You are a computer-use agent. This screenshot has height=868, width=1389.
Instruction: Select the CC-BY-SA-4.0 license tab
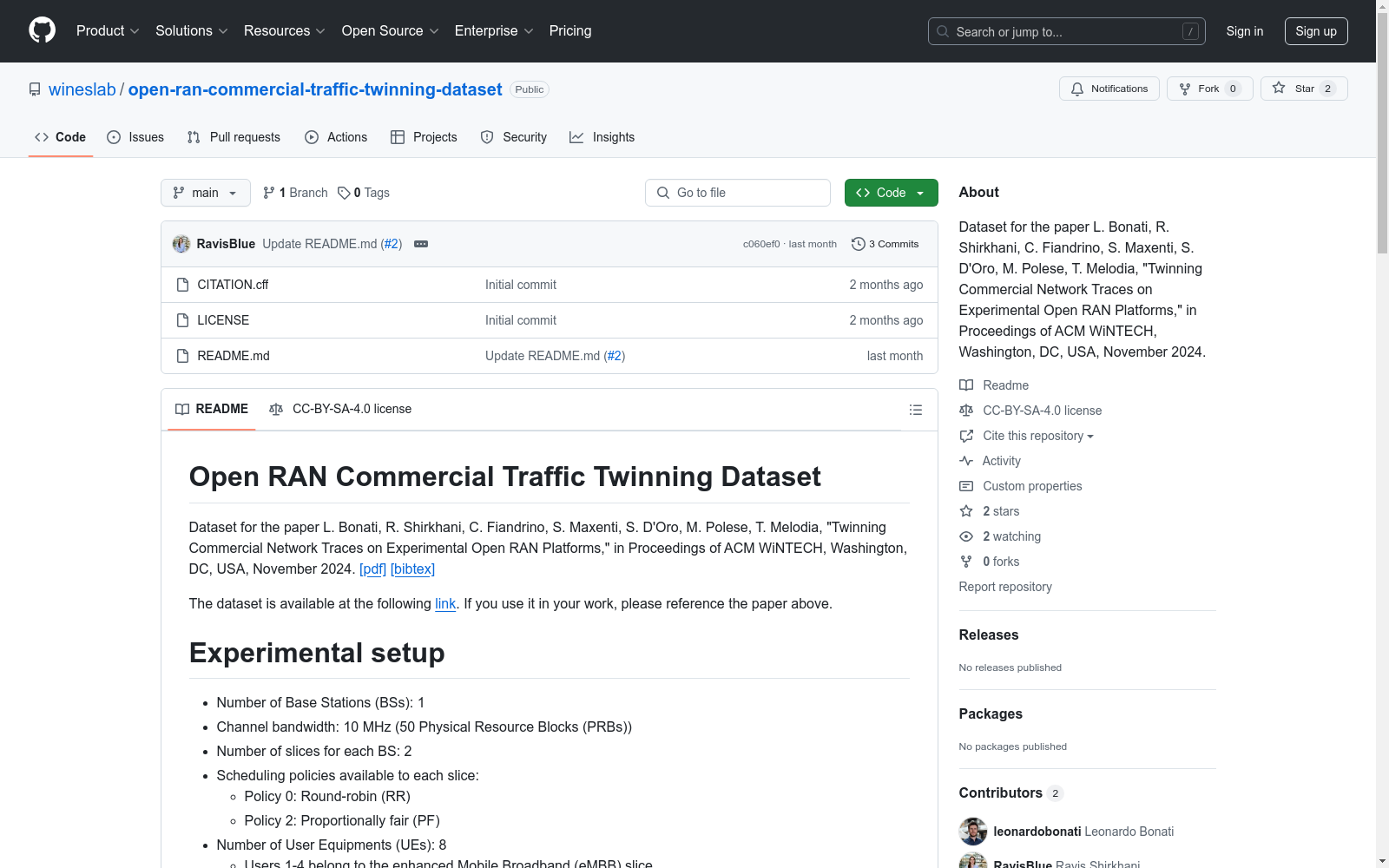(340, 409)
